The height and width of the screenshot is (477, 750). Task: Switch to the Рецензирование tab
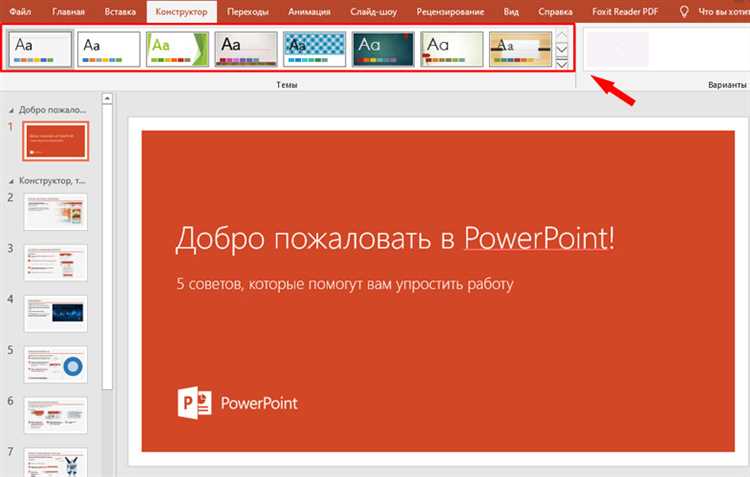pos(450,11)
